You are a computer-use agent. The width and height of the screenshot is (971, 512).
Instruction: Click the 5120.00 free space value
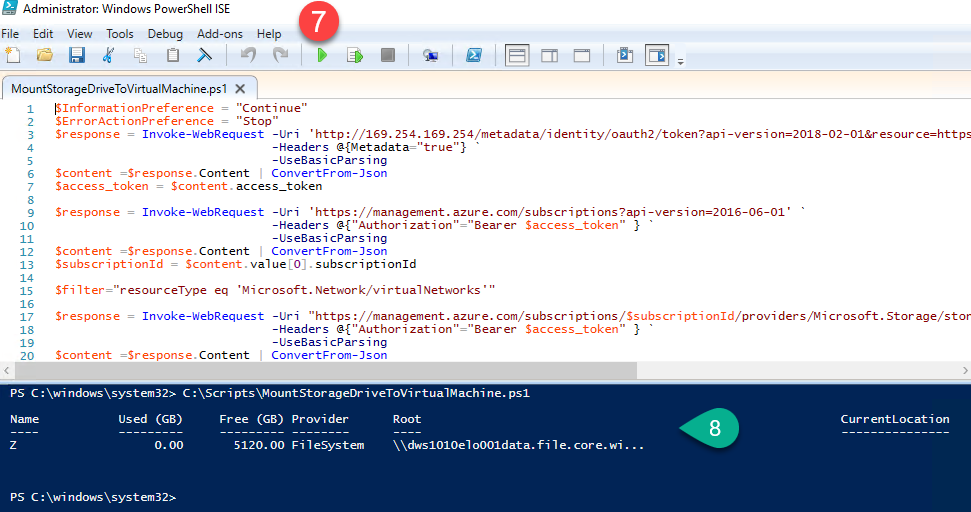(x=259, y=445)
